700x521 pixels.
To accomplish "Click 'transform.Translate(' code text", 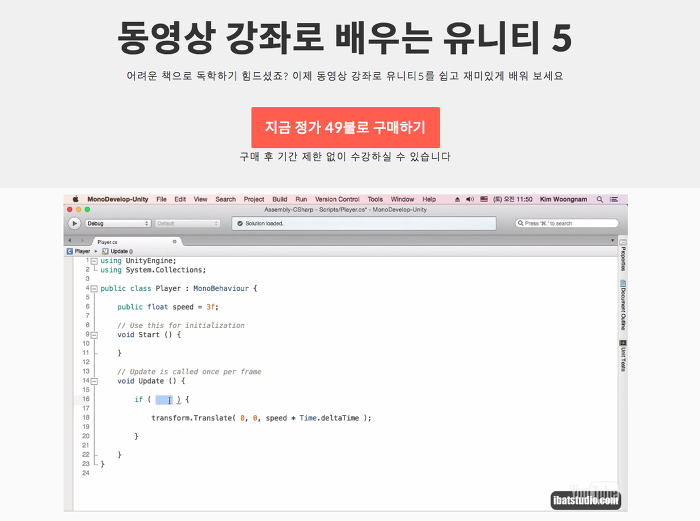I will tap(193, 418).
